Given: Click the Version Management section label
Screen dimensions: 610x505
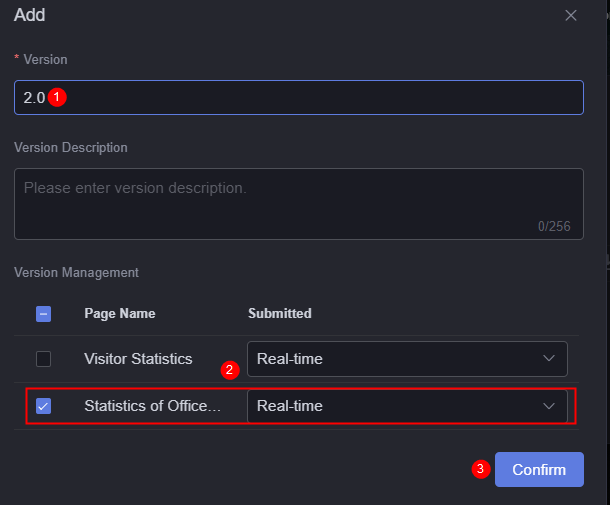Looking at the screenshot, I should (x=76, y=273).
